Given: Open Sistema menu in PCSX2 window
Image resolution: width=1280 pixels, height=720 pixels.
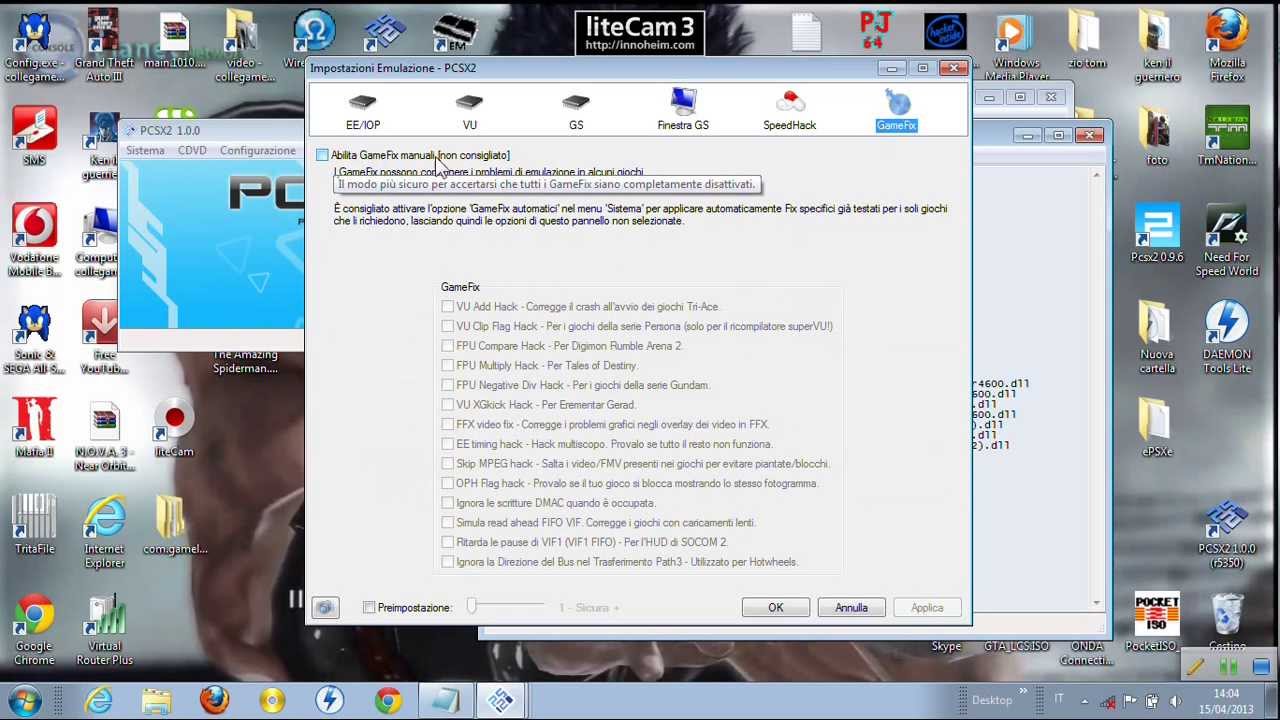Looking at the screenshot, I should click(145, 150).
